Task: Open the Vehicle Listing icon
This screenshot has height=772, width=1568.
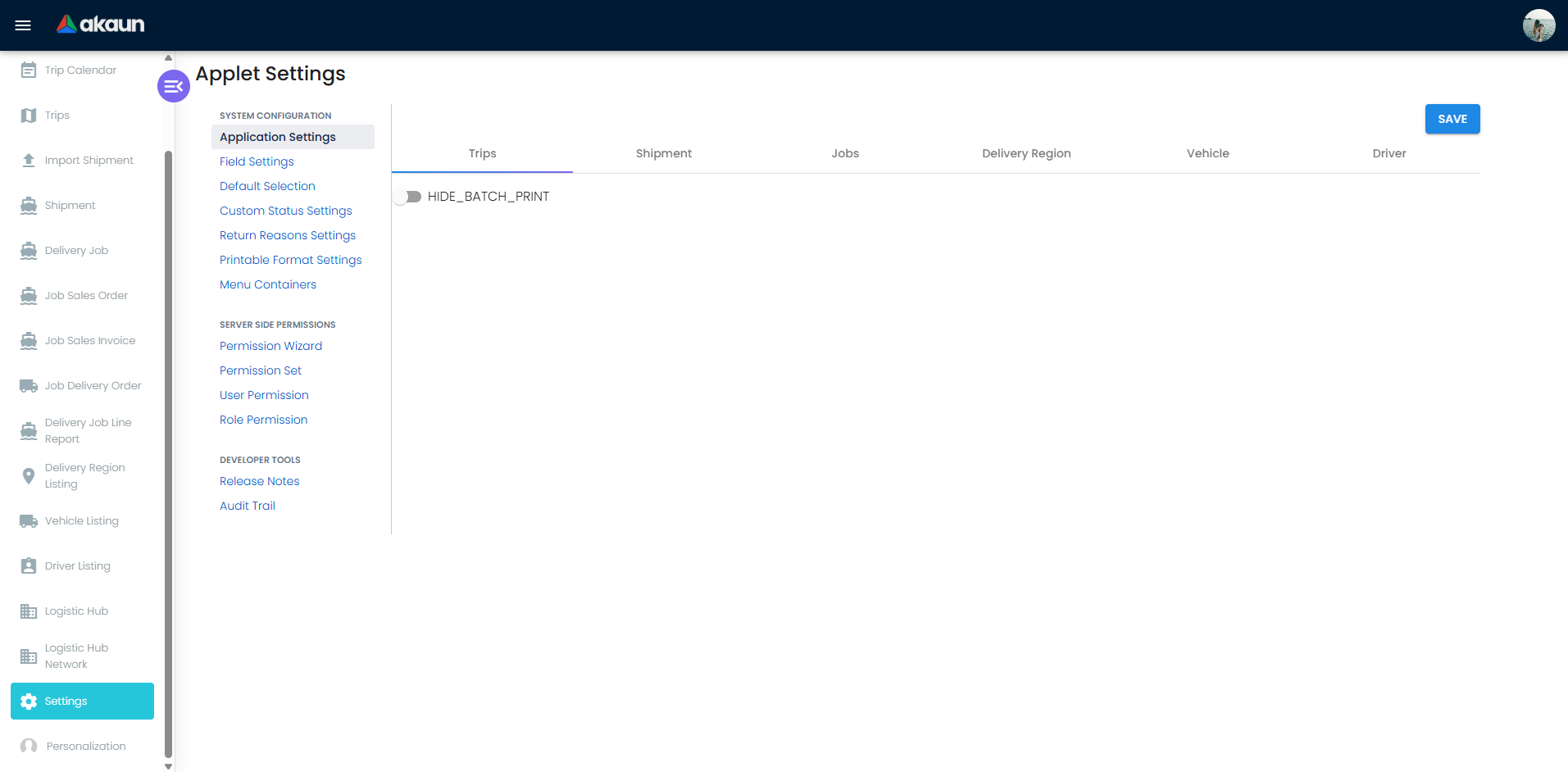Action: point(29,520)
